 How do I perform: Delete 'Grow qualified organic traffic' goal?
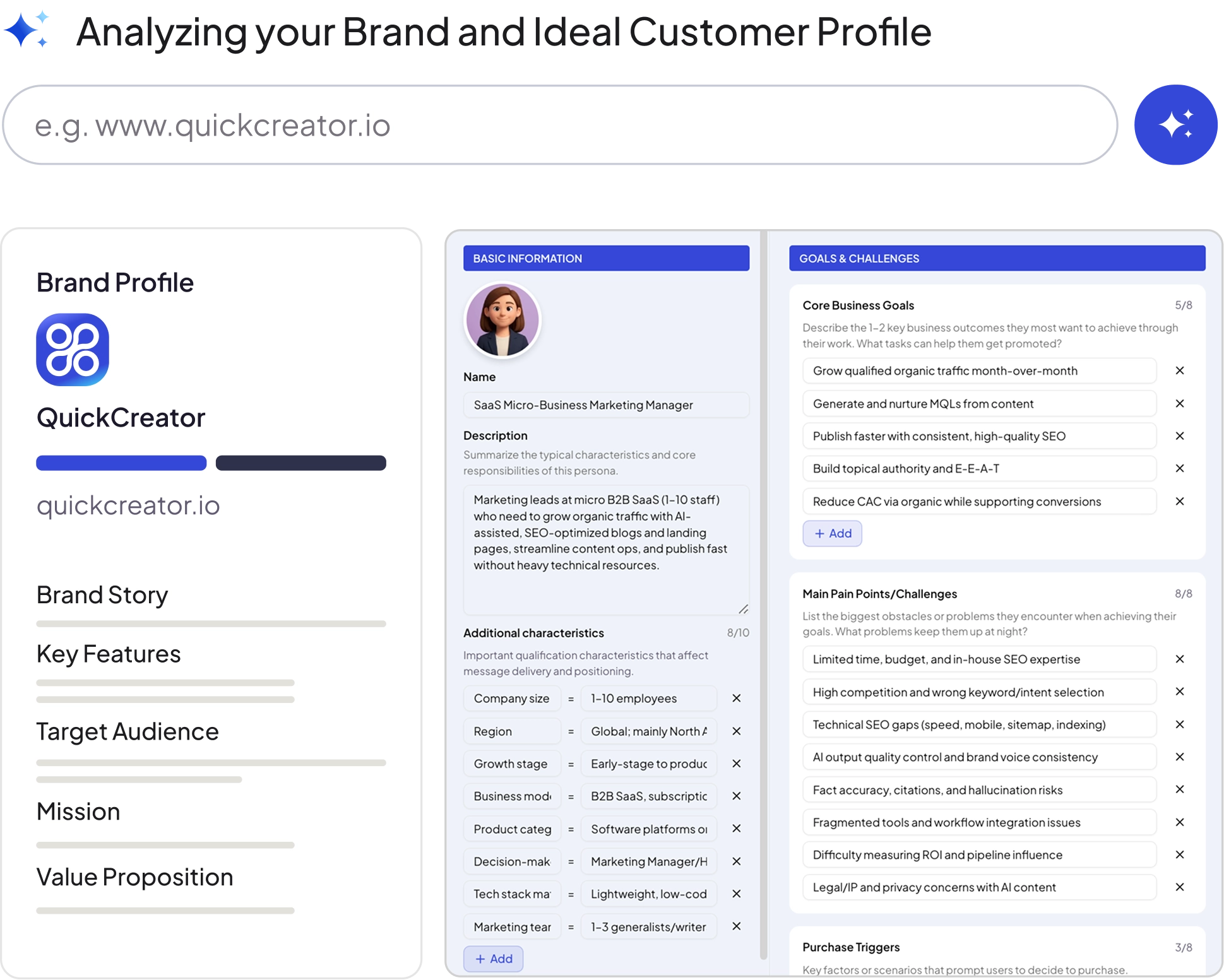pyautogui.click(x=1179, y=371)
